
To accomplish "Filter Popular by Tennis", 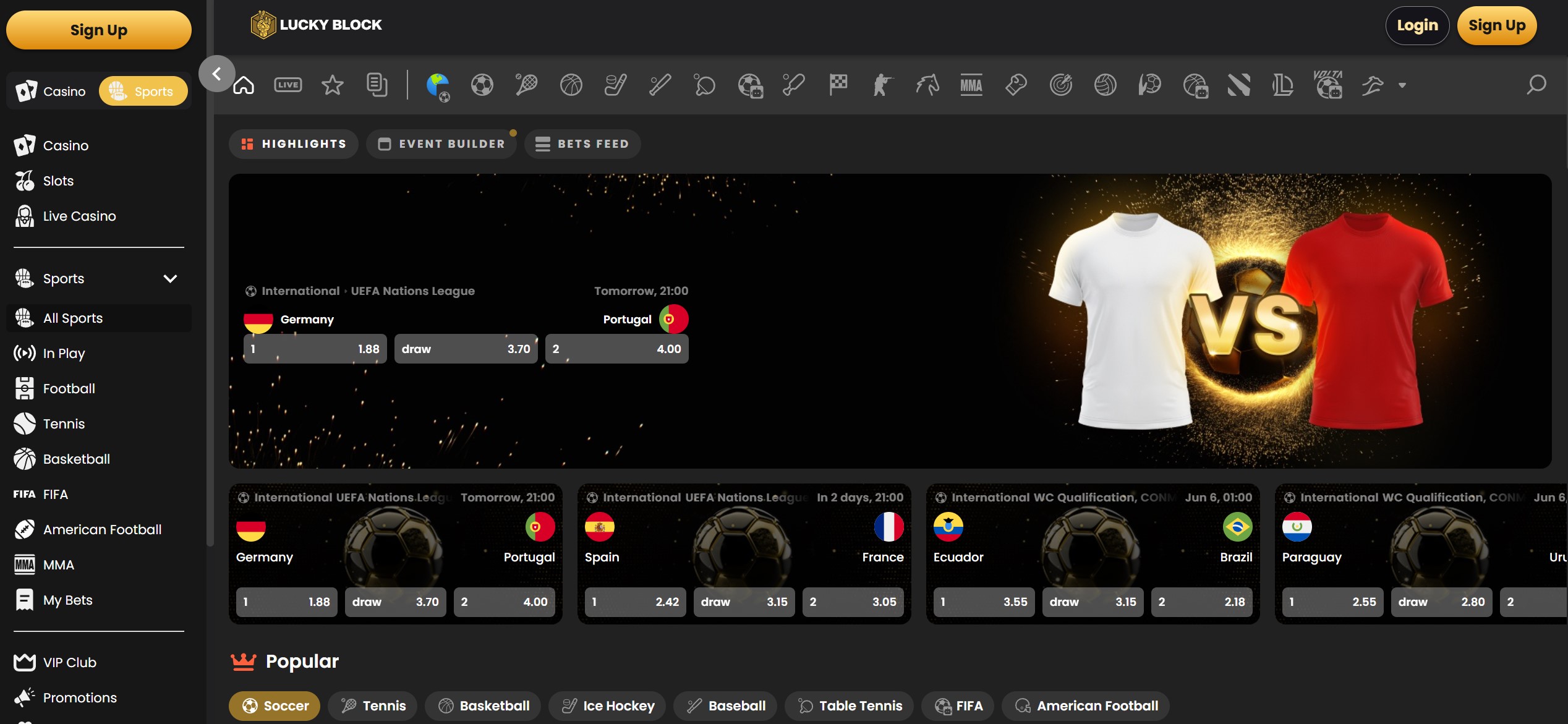I will (373, 706).
